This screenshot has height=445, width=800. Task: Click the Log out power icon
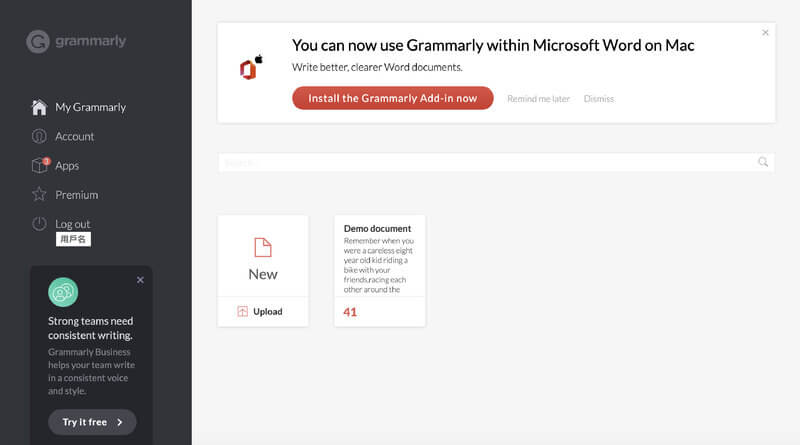[39, 224]
